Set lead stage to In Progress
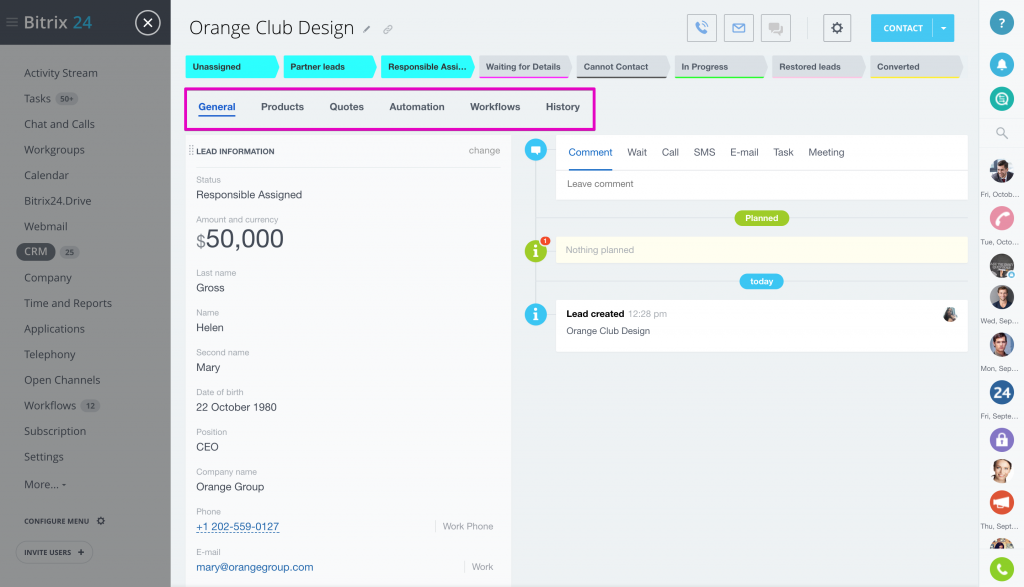Viewport: 1024px width, 587px height. point(720,67)
